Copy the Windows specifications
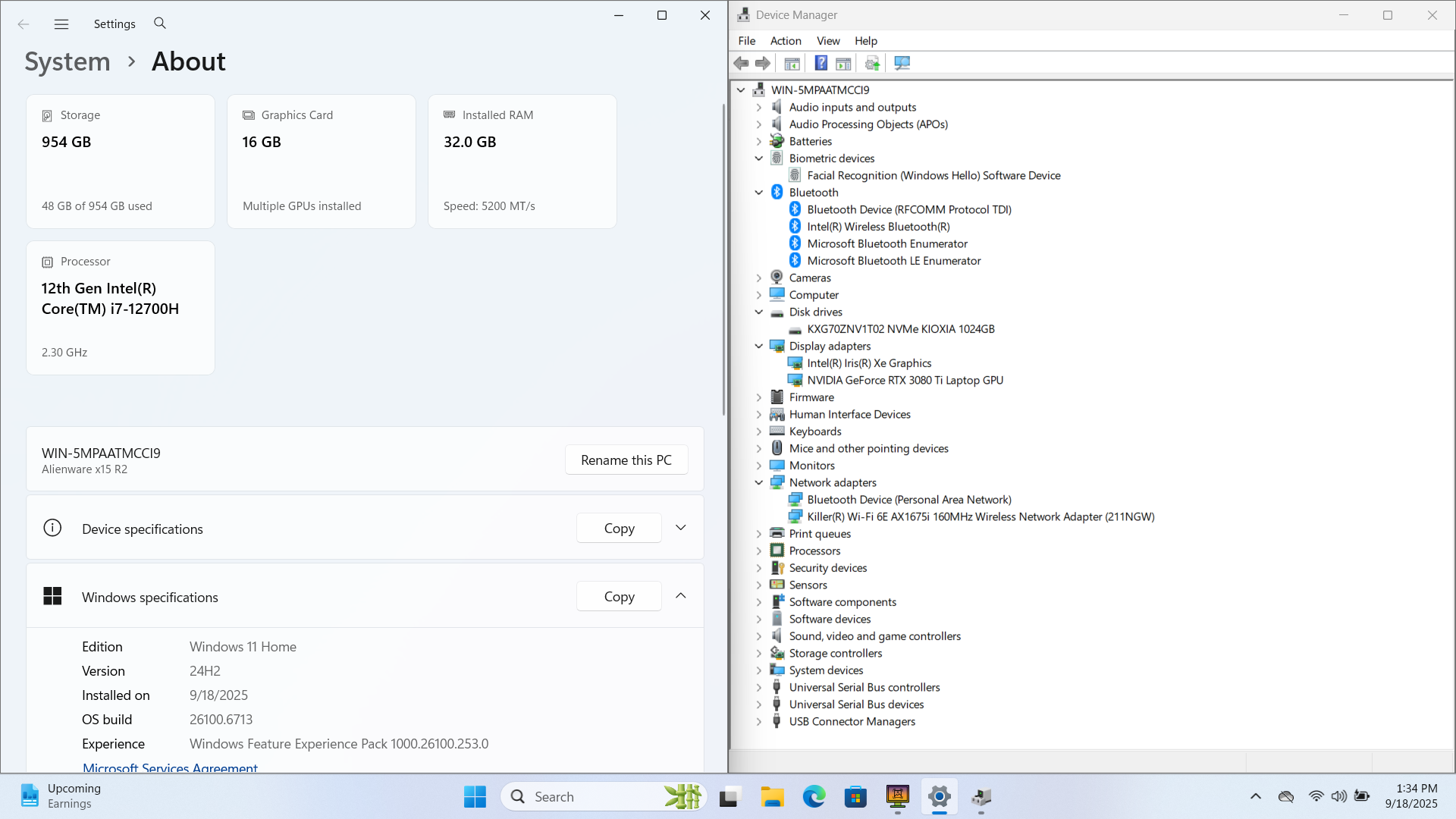 pyautogui.click(x=619, y=597)
